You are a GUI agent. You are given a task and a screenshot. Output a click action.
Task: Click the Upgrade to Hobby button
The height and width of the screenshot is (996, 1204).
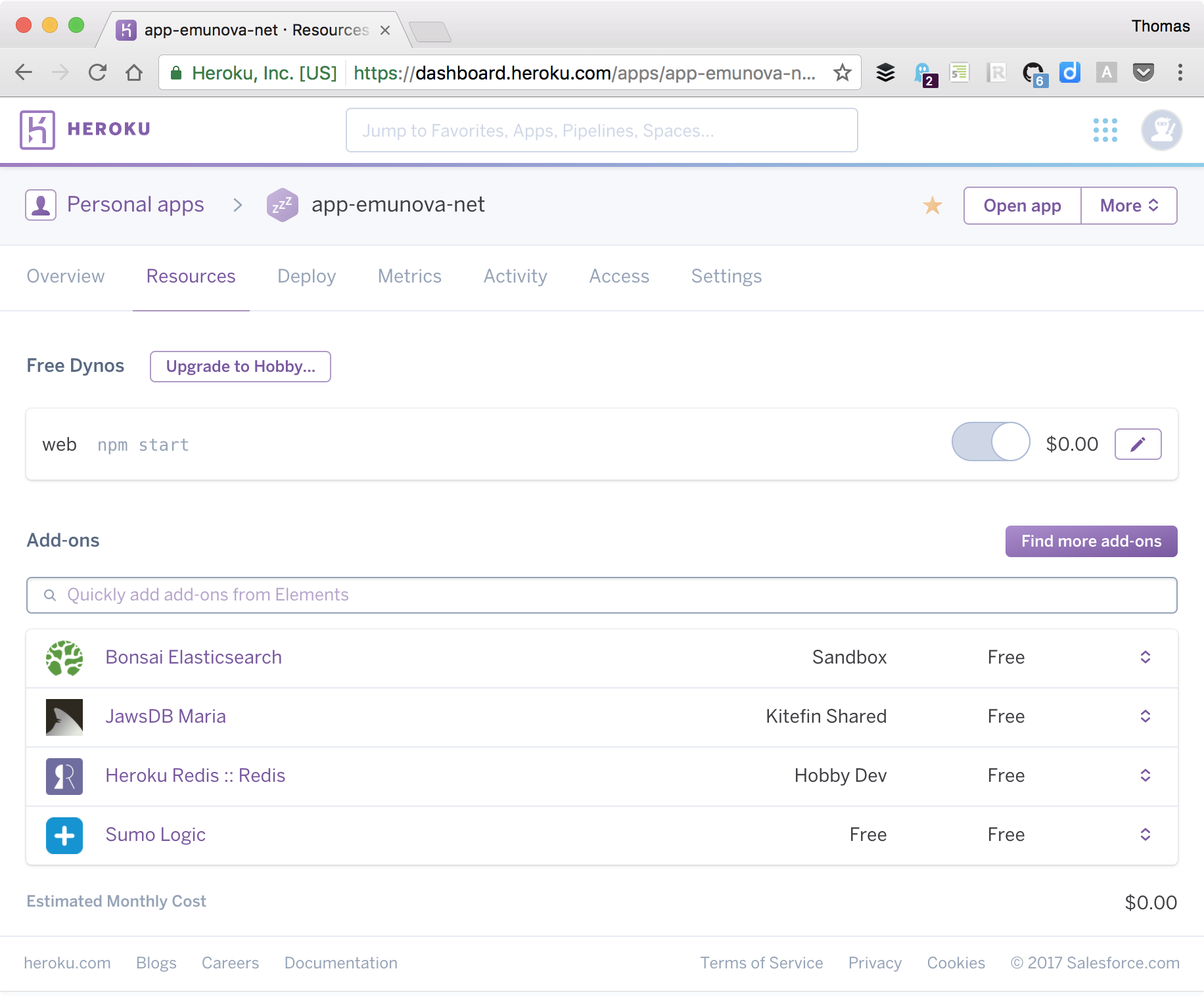coord(240,367)
